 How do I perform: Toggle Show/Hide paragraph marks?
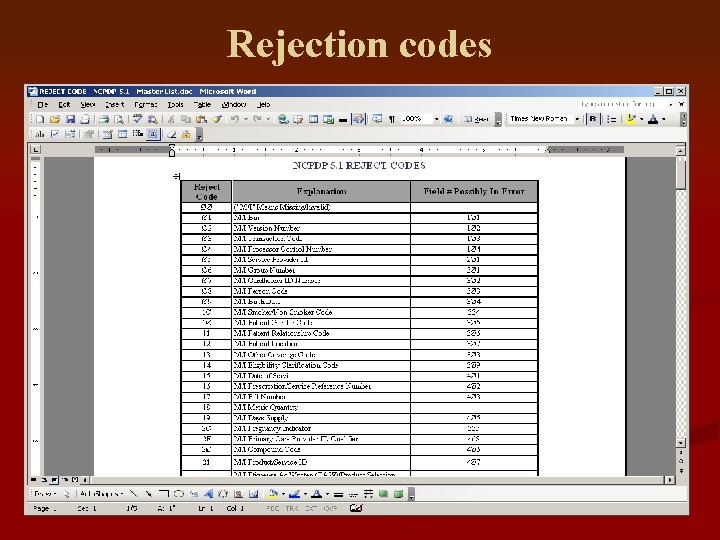[392, 119]
